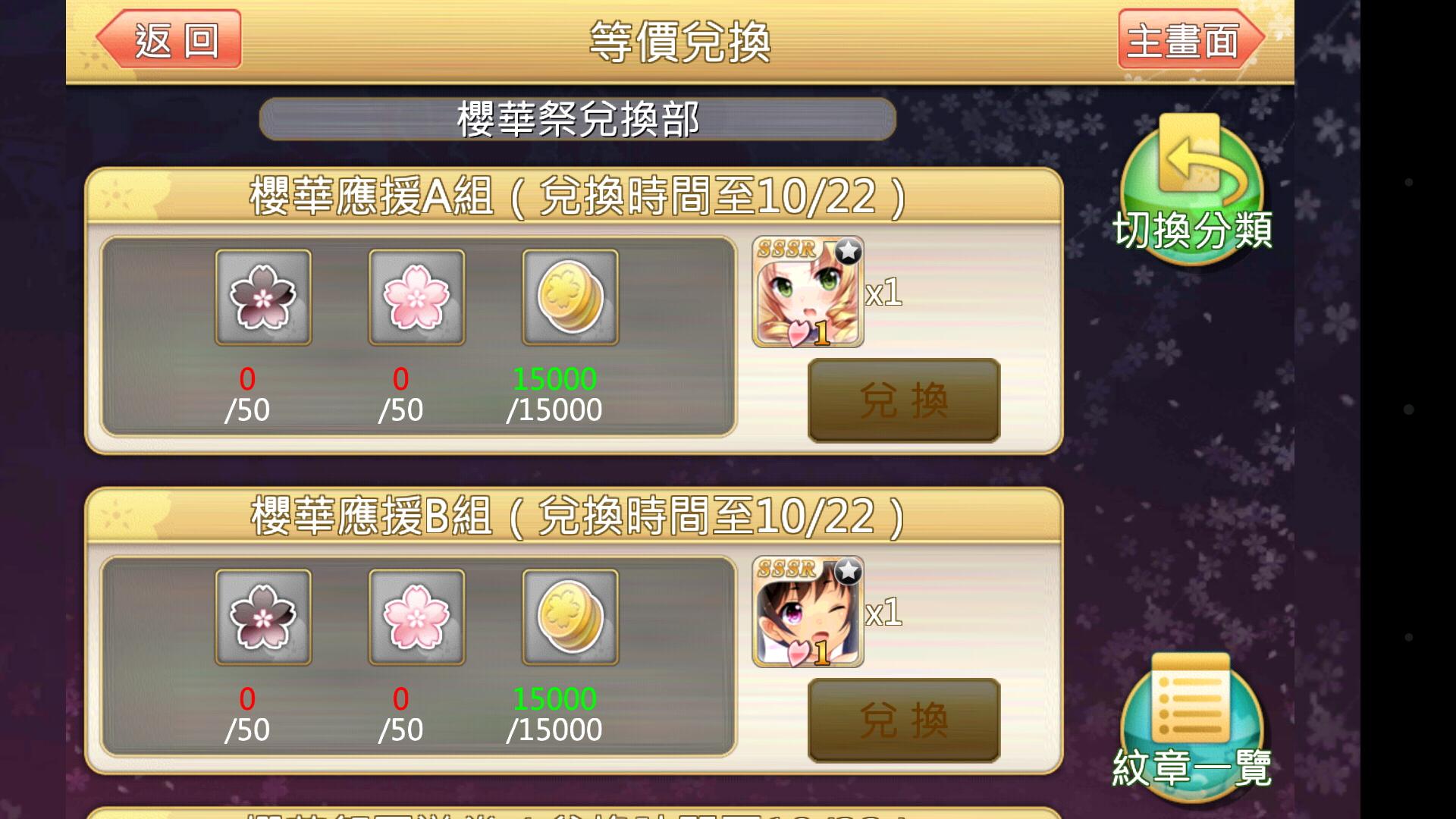The width and height of the screenshot is (1456, 819).
Task: Tap the pink sakura flower icon in B組
Action: [x=416, y=617]
